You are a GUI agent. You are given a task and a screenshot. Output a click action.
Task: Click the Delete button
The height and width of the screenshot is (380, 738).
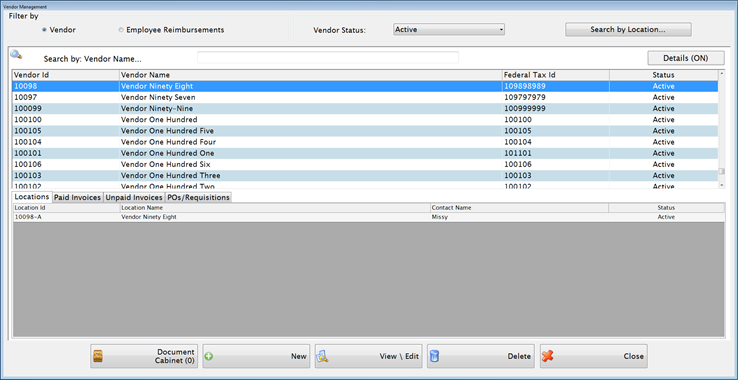click(x=481, y=356)
